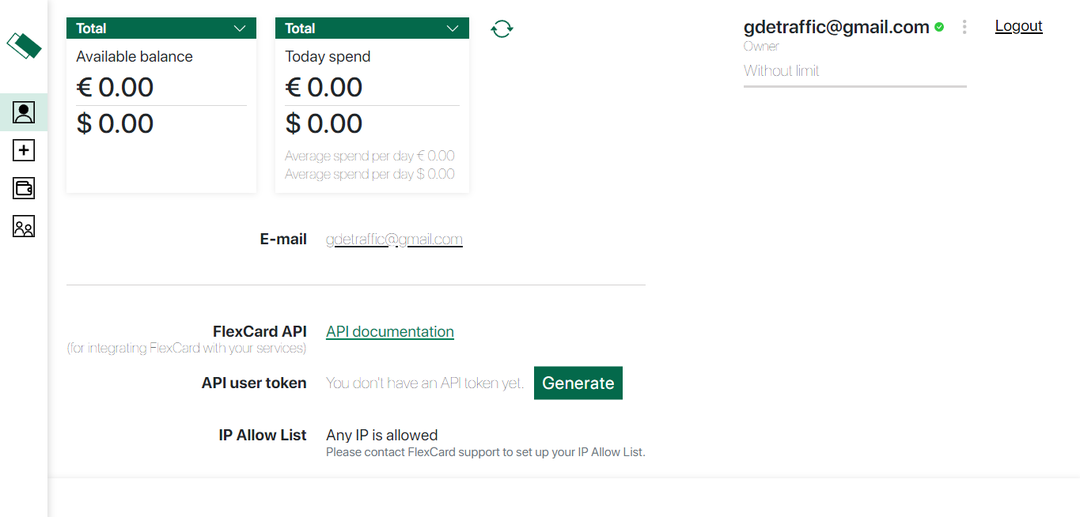This screenshot has height=517, width=1080.
Task: Click the FlexCard logo icon
Action: 24,45
